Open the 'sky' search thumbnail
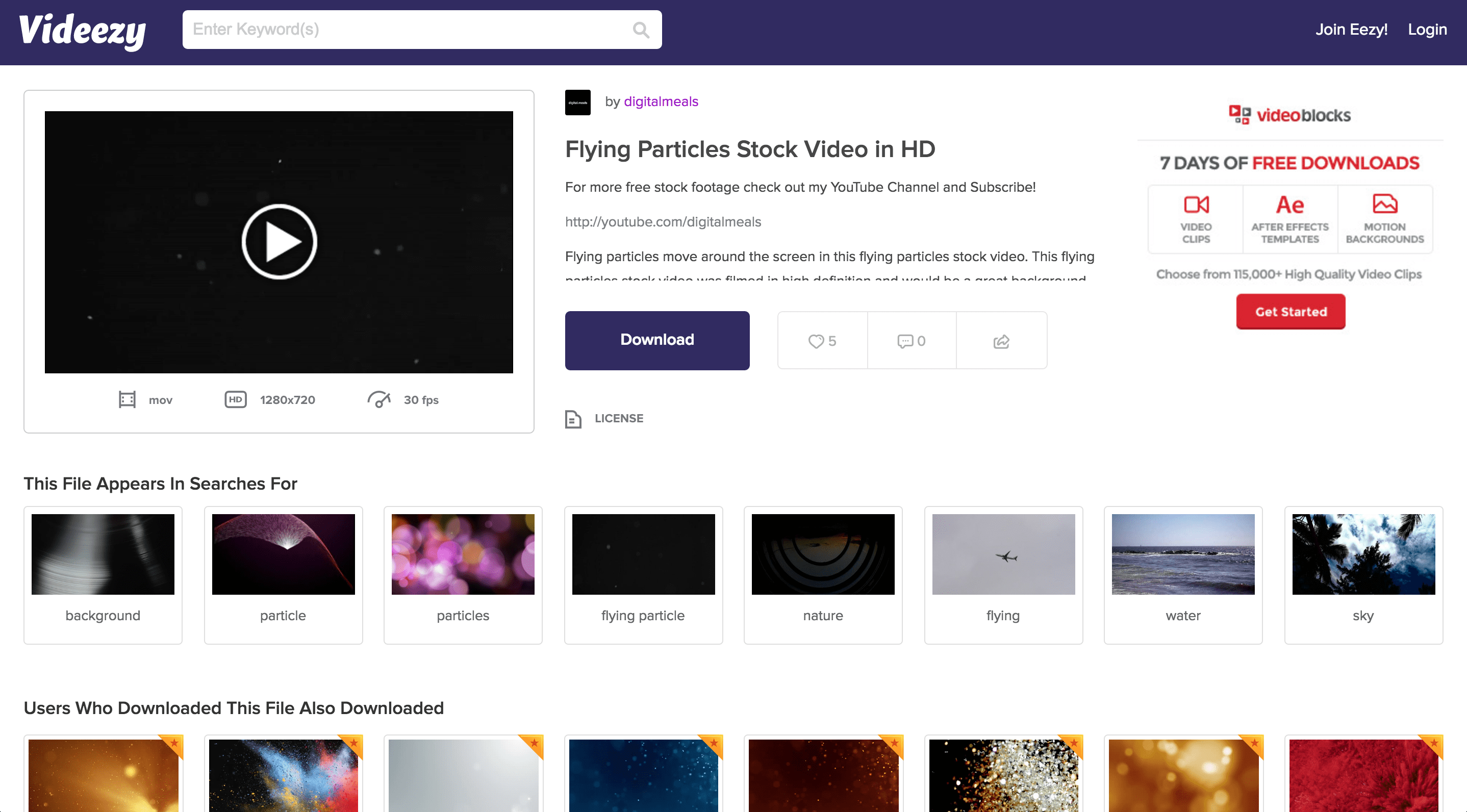1467x812 pixels. pos(1362,554)
